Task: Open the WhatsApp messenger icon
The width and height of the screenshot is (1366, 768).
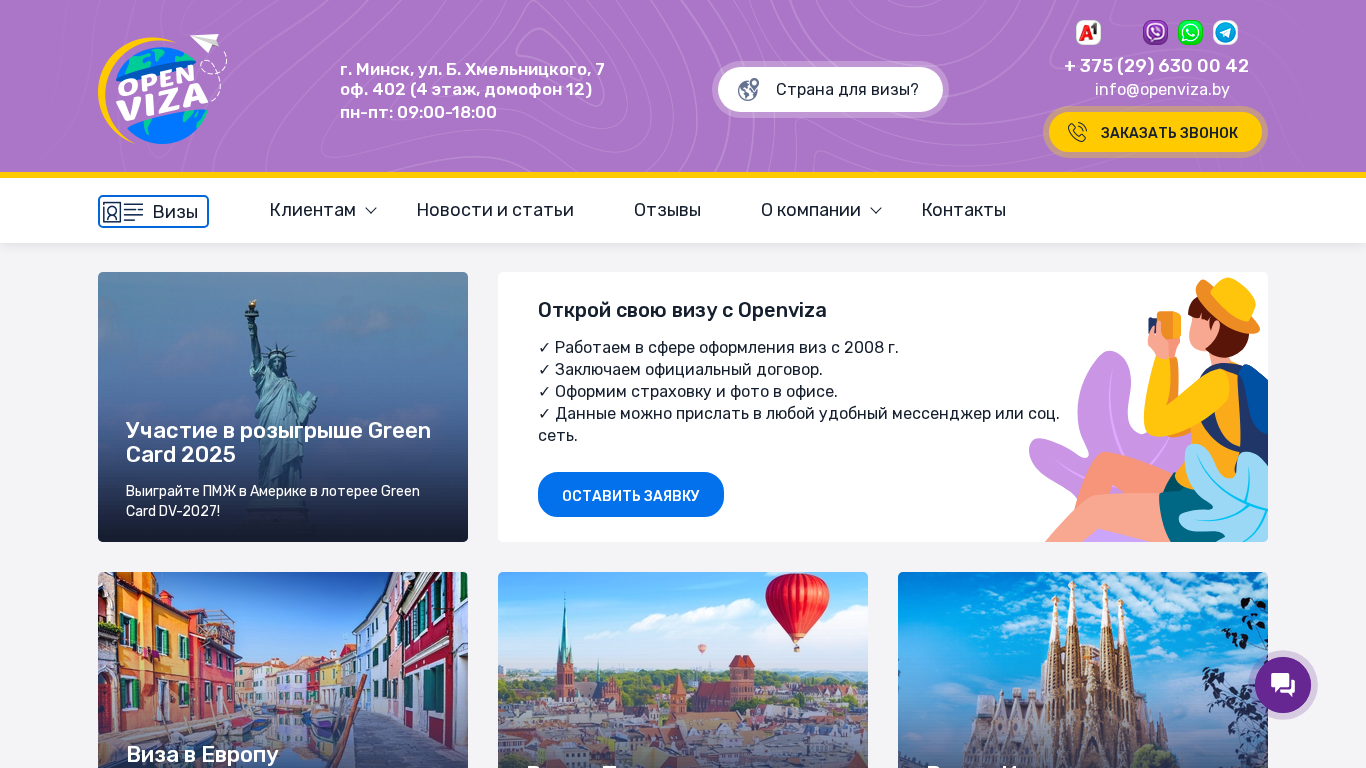Action: click(1190, 33)
